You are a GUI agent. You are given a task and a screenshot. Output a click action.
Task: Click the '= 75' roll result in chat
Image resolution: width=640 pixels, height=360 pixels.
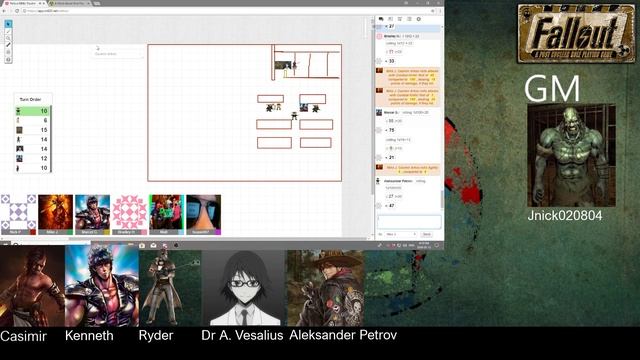[x=390, y=130]
